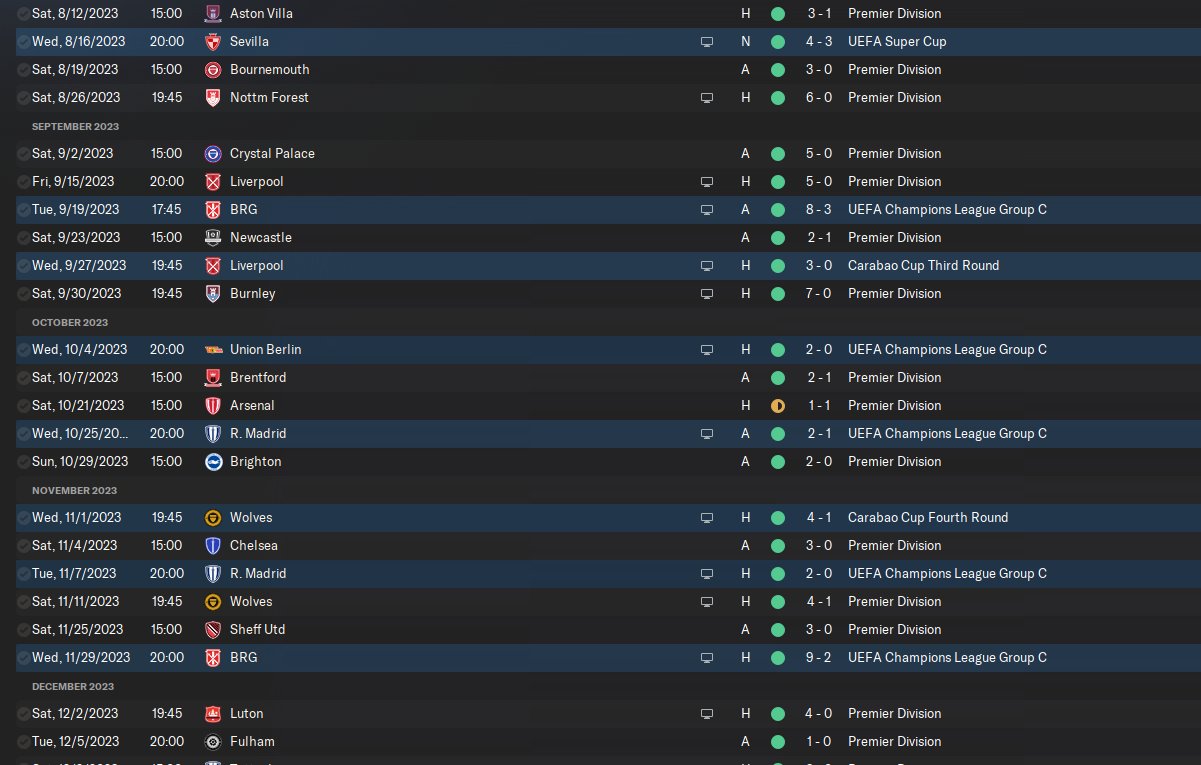1201x765 pixels.
Task: Click the Crystal Palace club badge
Action: coord(212,154)
